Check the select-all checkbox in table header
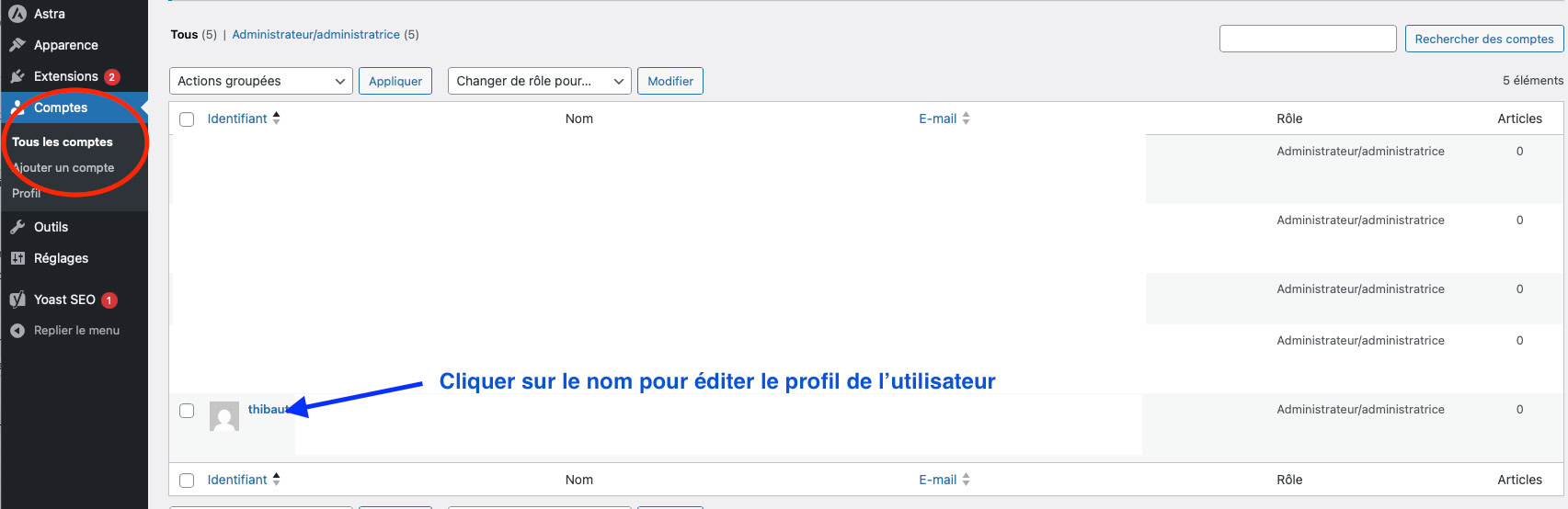 [187, 119]
